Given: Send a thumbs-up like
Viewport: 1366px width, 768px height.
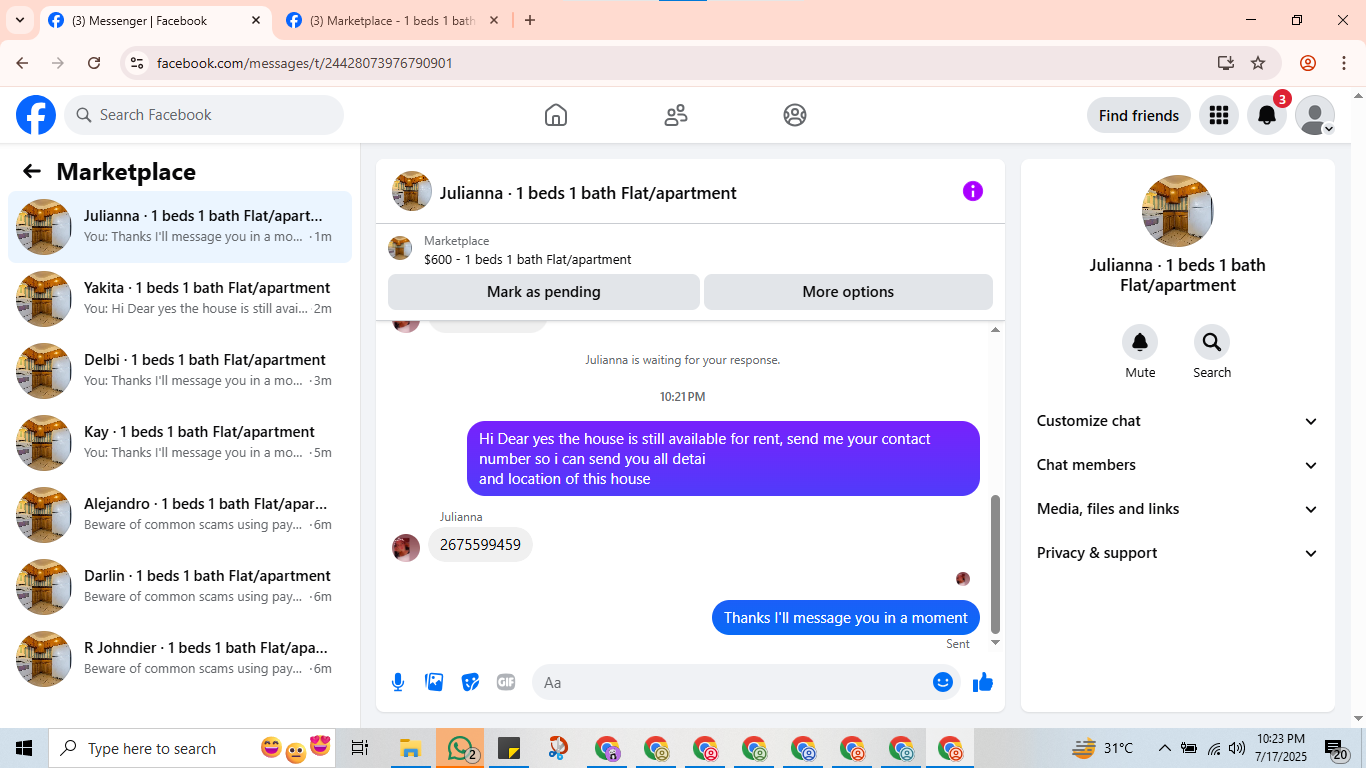Looking at the screenshot, I should coord(983,682).
